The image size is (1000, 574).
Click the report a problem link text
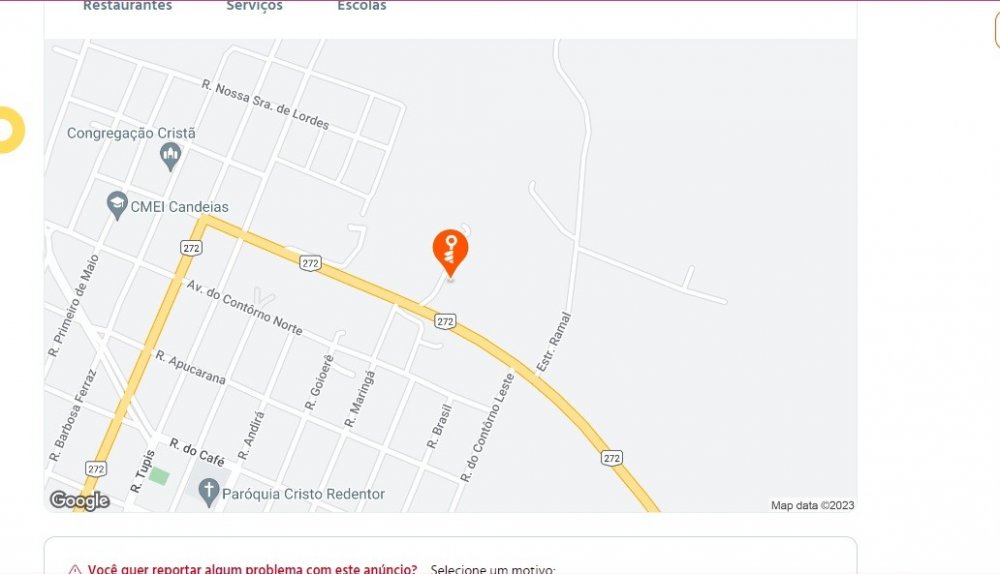click(x=253, y=569)
